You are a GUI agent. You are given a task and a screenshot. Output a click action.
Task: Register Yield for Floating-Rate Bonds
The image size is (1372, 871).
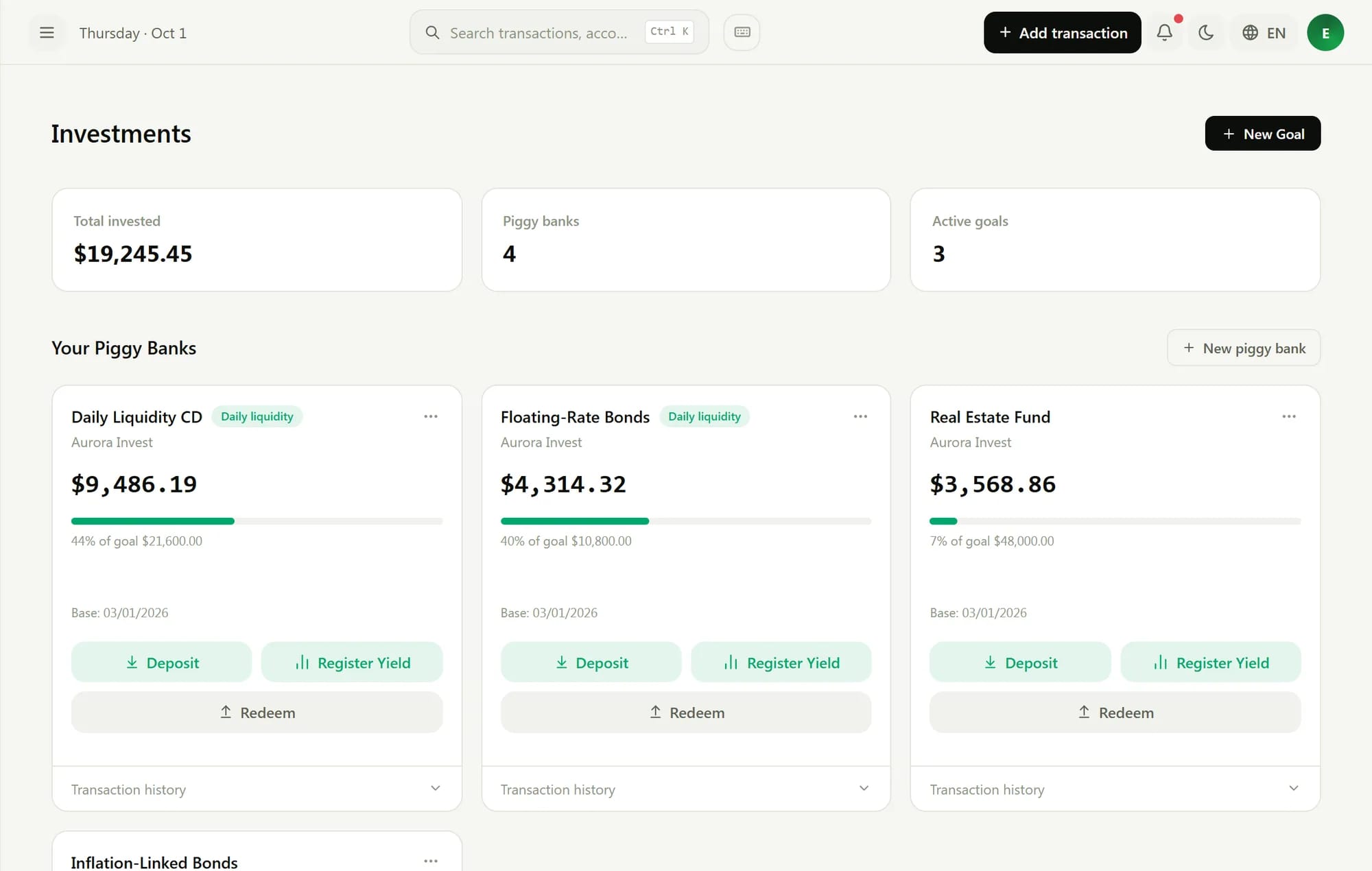[781, 663]
